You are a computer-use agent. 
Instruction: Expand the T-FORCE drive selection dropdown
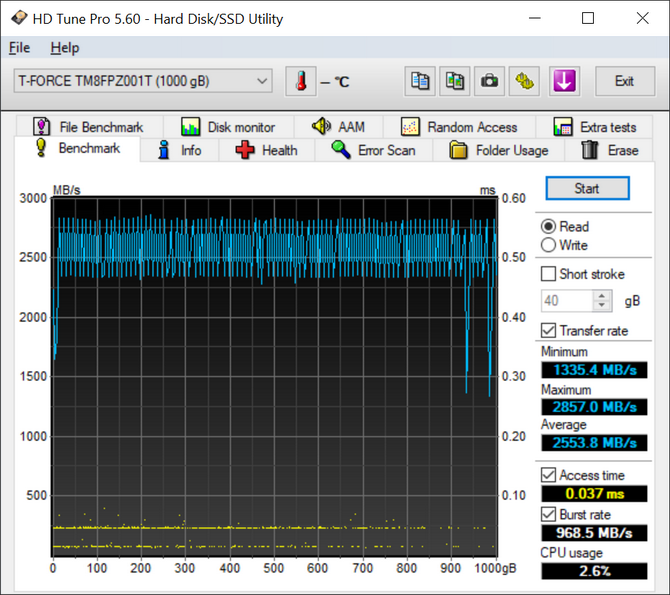[x=262, y=81]
